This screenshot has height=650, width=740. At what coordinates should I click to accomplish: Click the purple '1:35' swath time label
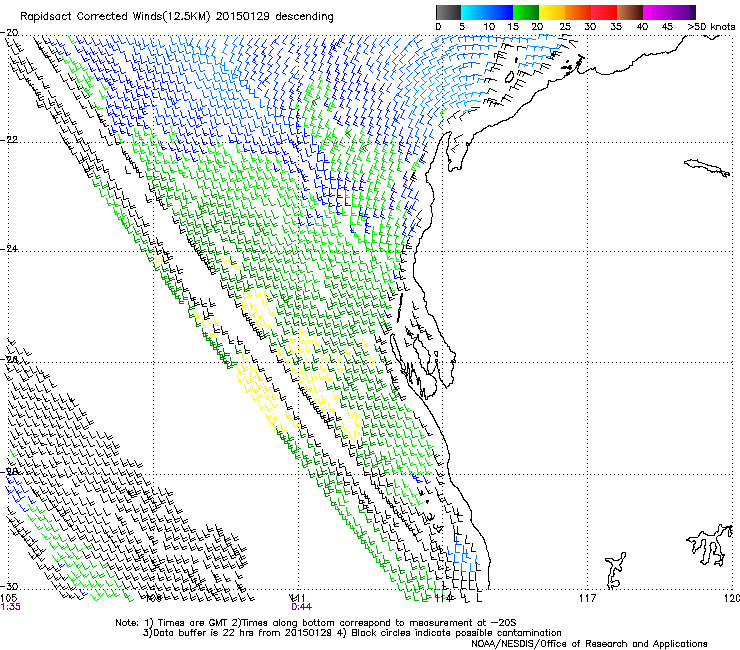[x=10, y=607]
